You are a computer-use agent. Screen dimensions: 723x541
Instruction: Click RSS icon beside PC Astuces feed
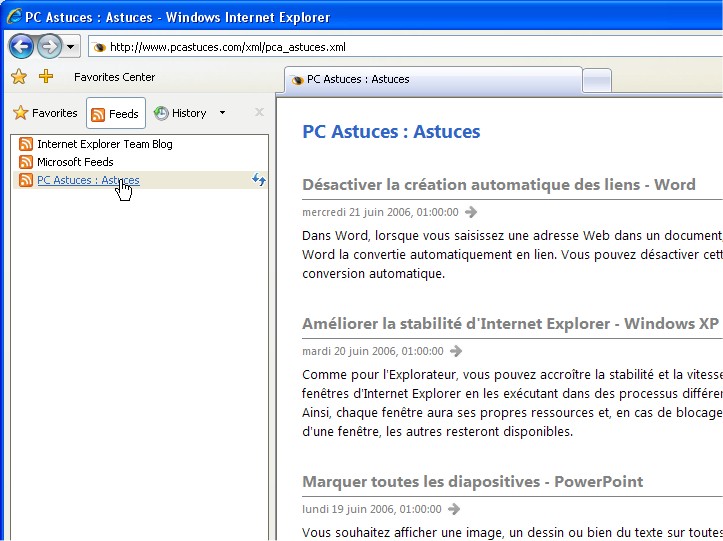click(26, 180)
